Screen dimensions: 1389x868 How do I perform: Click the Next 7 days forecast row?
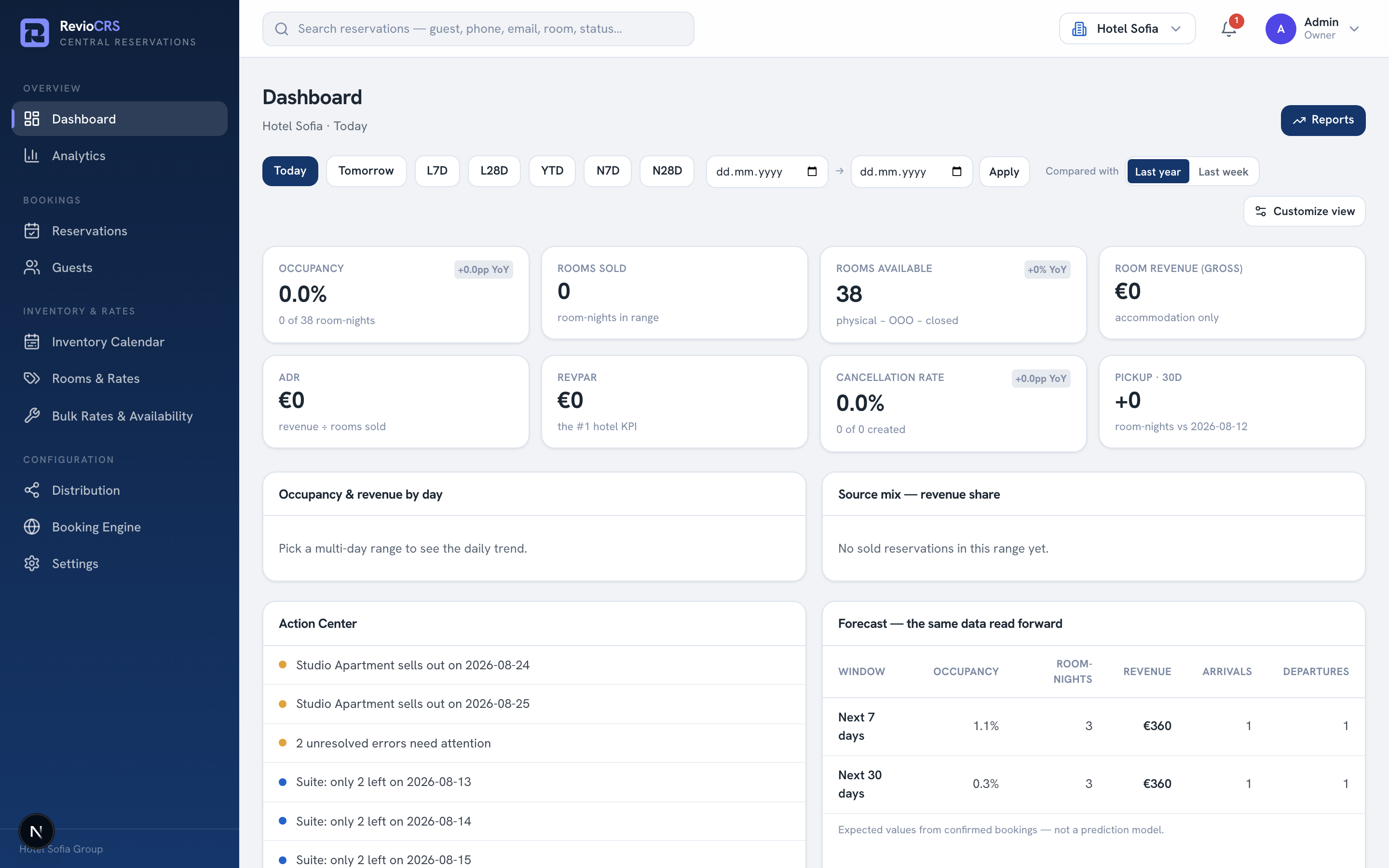[1093, 726]
